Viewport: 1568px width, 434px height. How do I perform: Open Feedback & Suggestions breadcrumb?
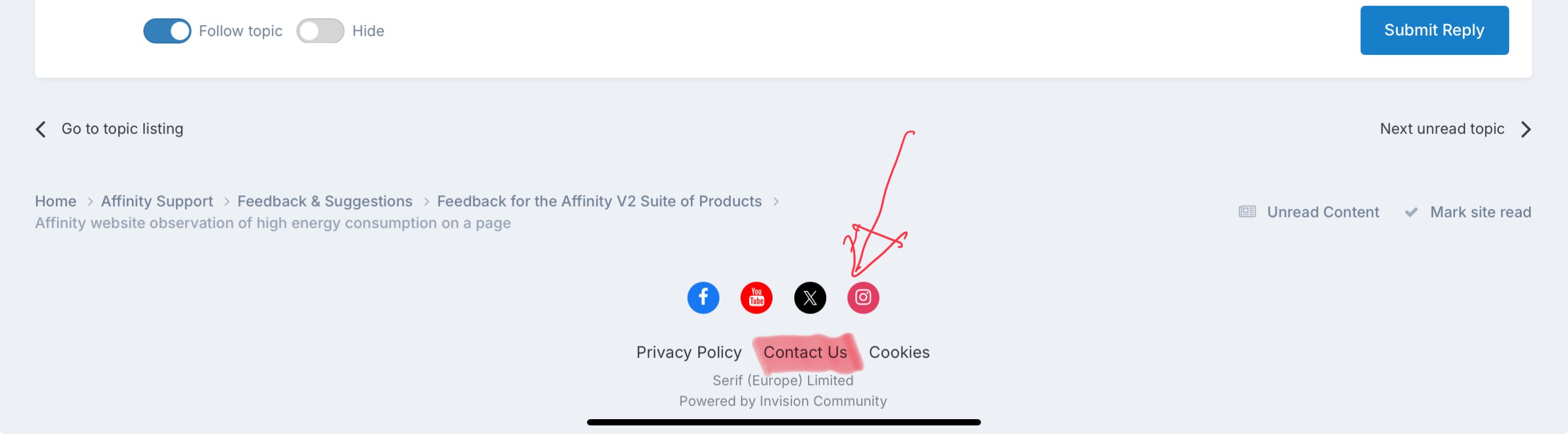tap(325, 202)
